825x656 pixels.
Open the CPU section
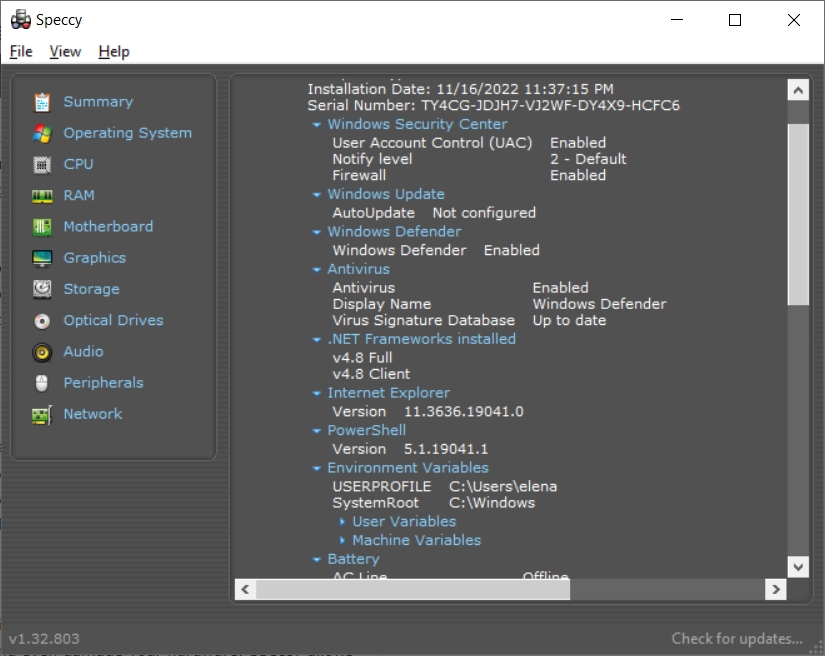[x=78, y=164]
